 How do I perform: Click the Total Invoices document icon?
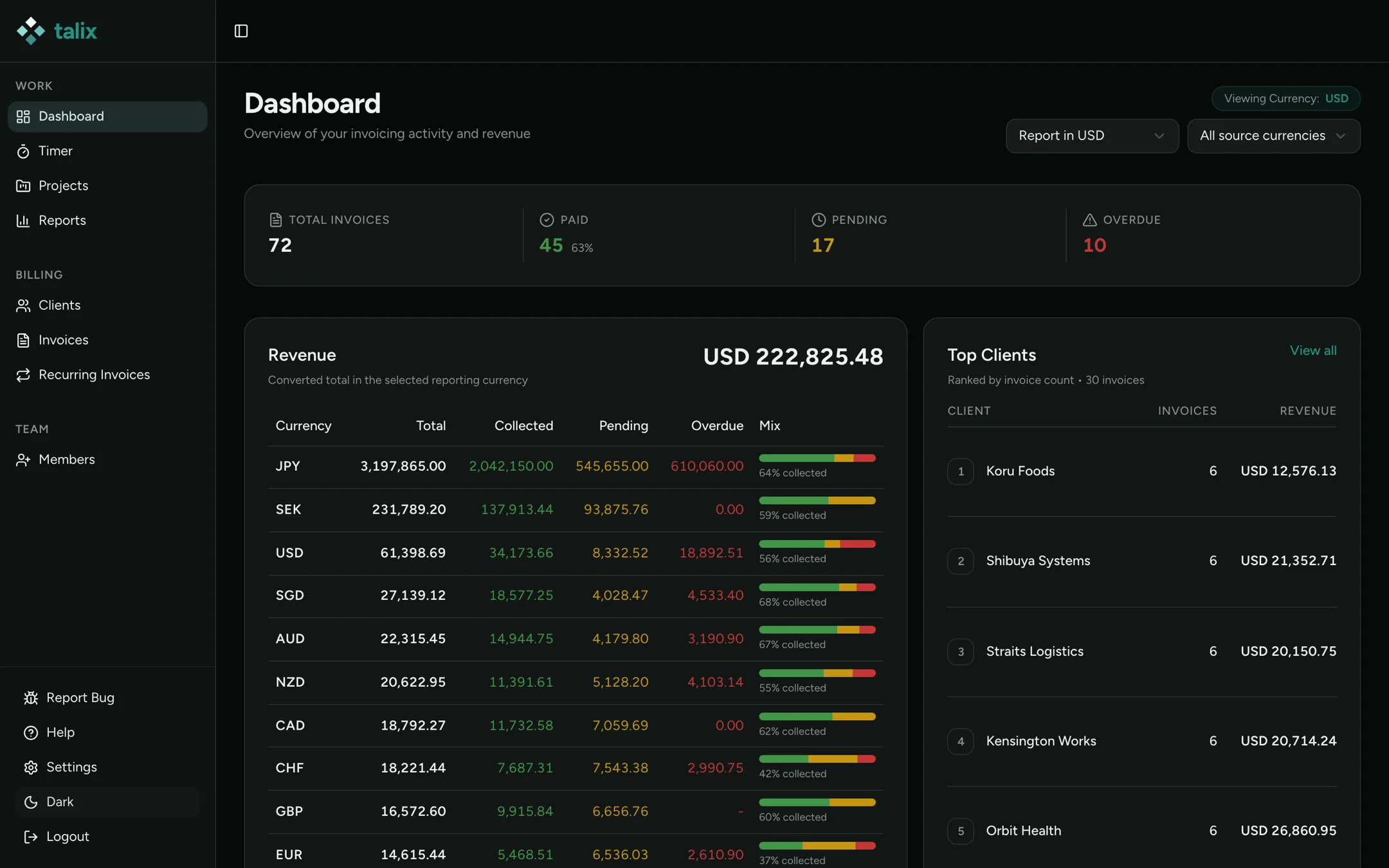click(276, 220)
